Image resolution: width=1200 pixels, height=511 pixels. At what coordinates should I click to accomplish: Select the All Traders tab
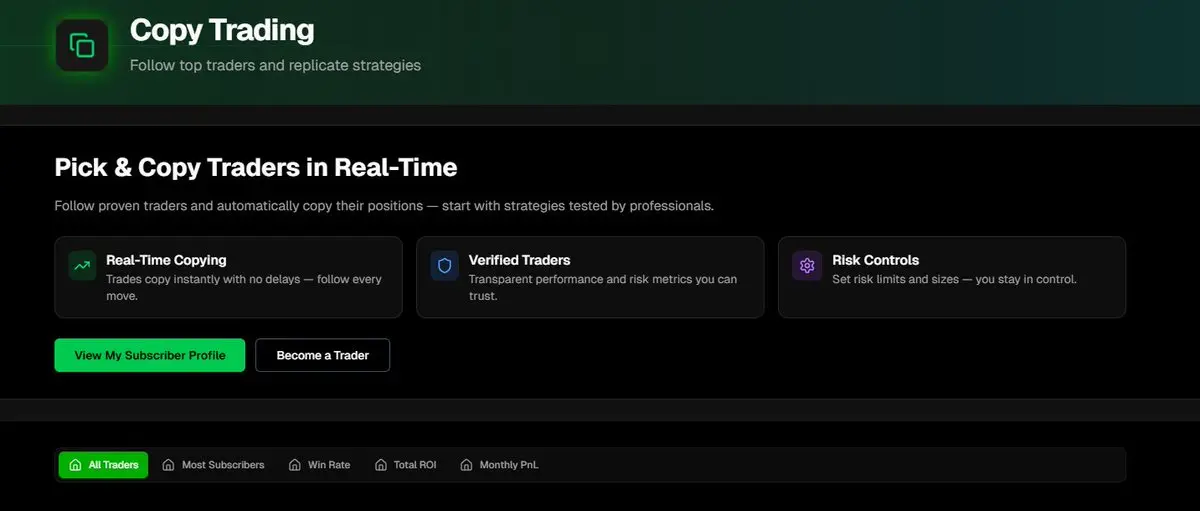pyautogui.click(x=103, y=465)
